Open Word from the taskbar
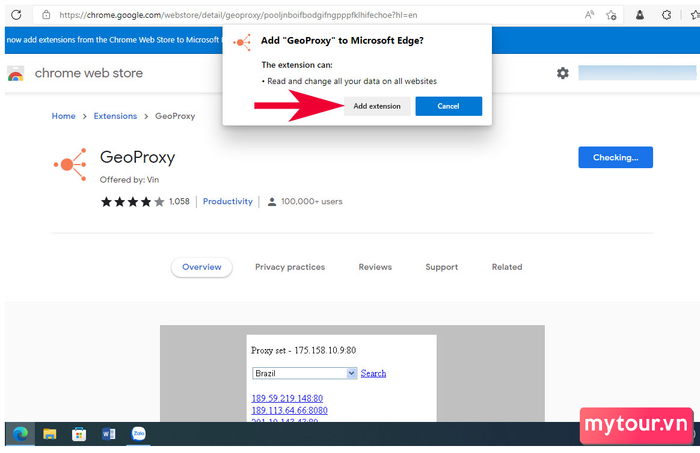 click(108, 434)
